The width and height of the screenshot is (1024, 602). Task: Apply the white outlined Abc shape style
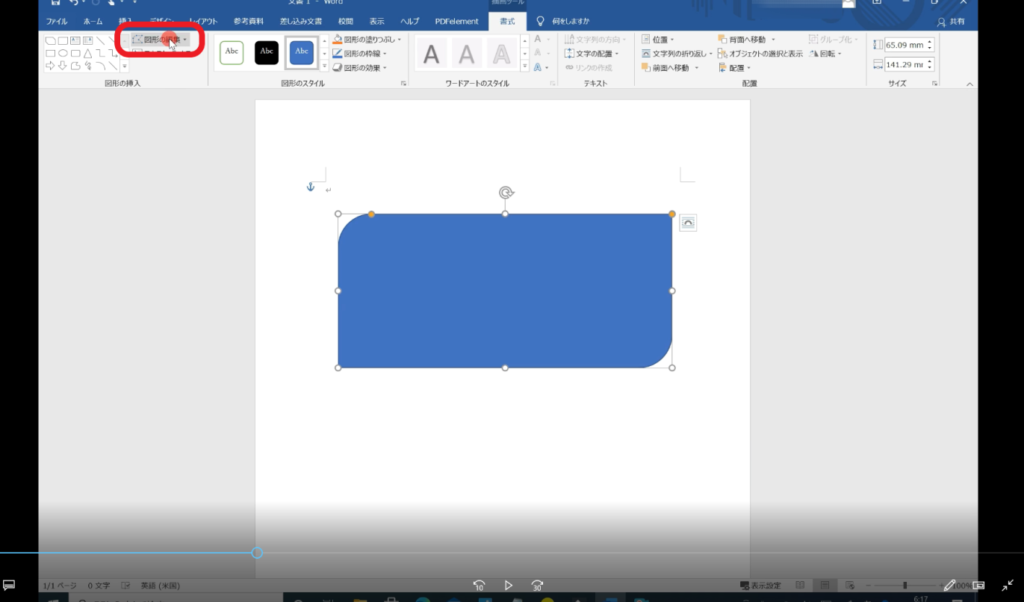(231, 52)
